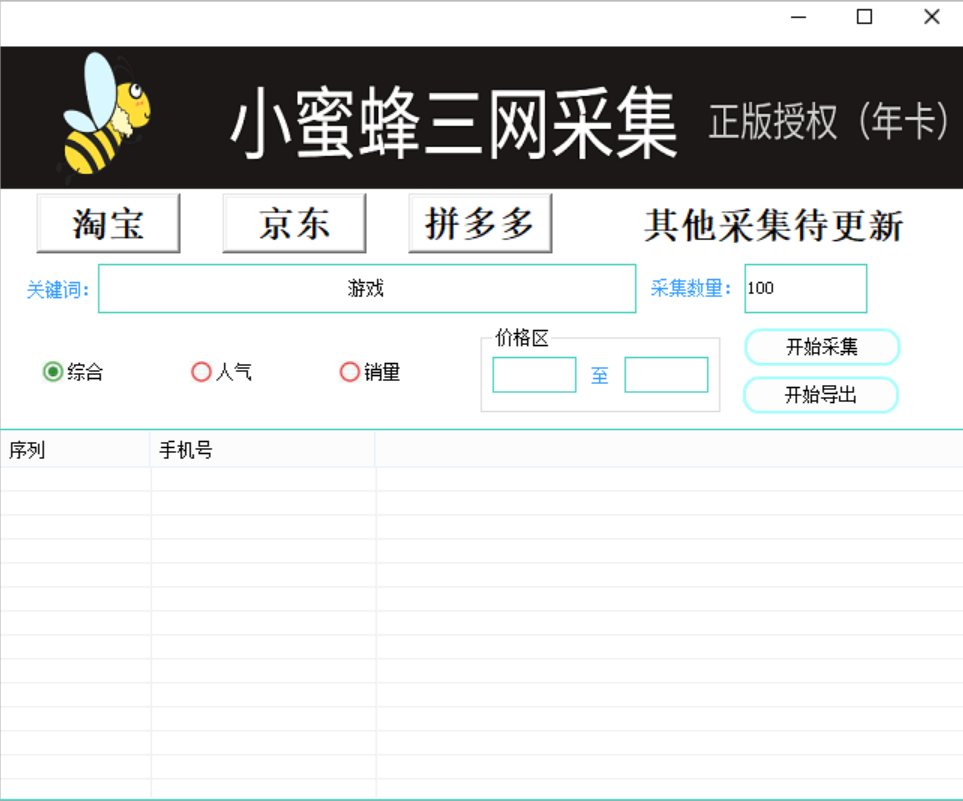Select the 淘宝 platform button
The width and height of the screenshot is (963, 801).
[107, 222]
